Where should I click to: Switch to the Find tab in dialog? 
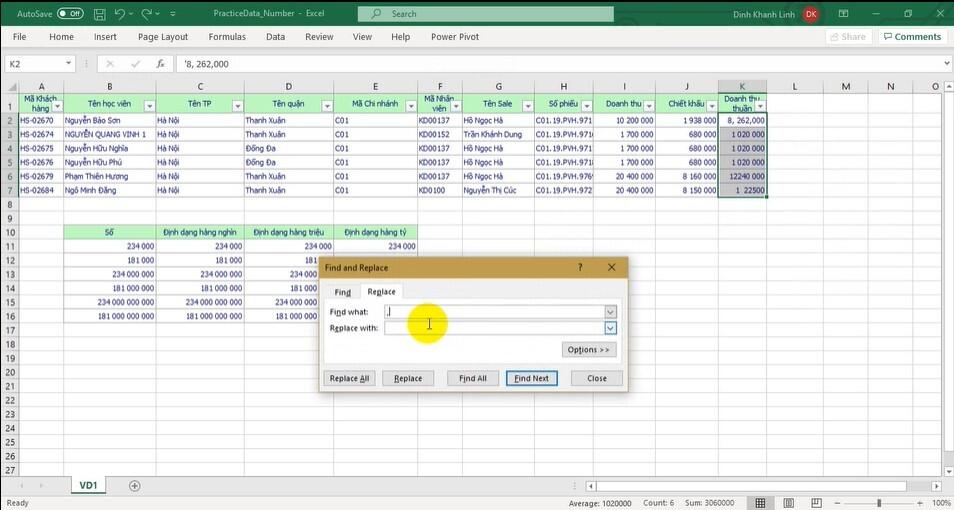click(343, 292)
